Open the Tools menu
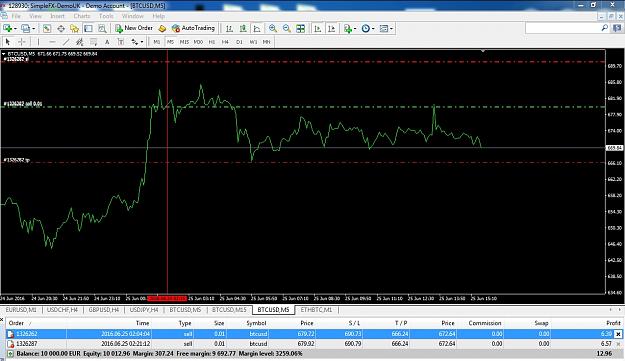This screenshot has width=625, height=361. (x=106, y=16)
